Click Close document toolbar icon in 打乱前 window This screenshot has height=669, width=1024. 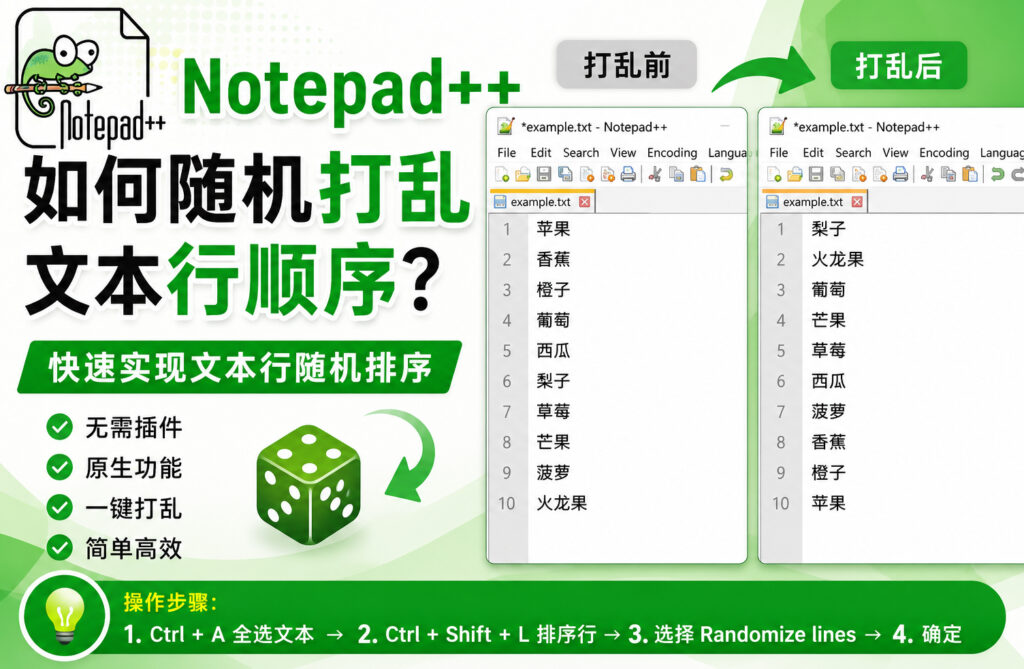point(586,174)
